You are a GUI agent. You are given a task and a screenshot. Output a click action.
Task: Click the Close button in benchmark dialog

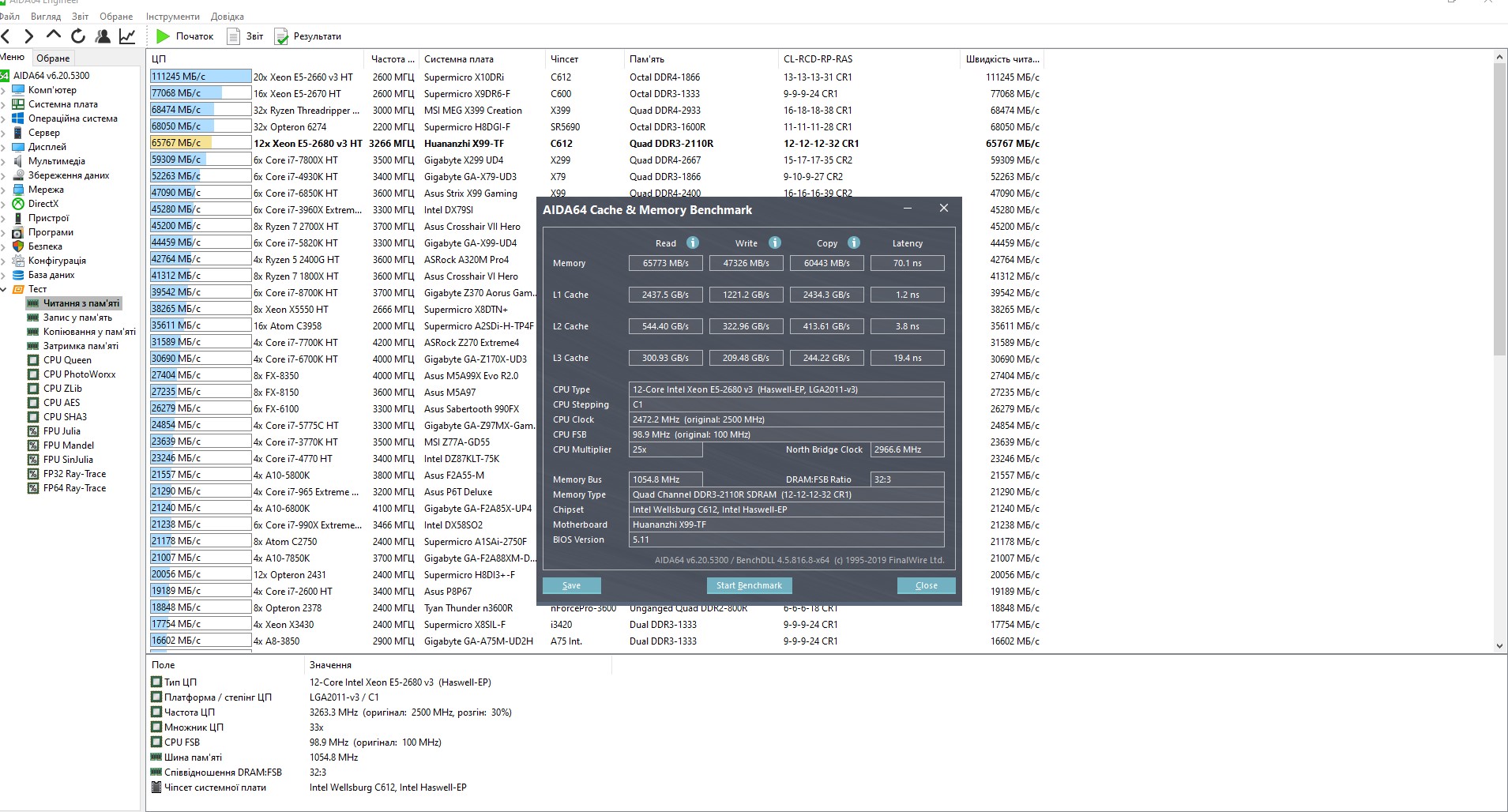pos(926,585)
